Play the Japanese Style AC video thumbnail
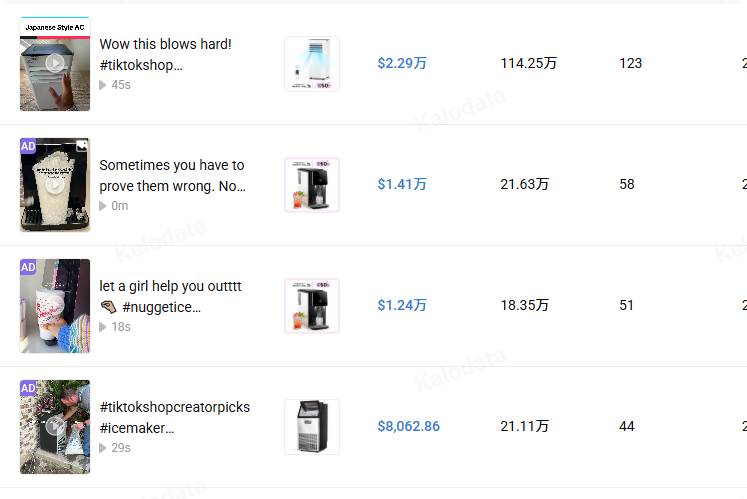 tap(55, 64)
